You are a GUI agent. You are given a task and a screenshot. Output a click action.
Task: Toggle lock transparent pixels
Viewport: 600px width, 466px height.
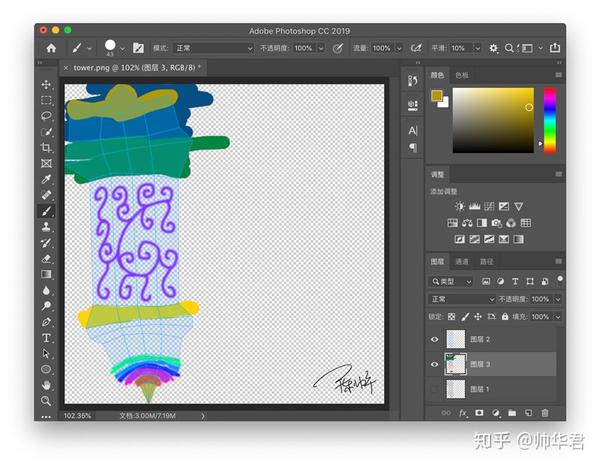tap(452, 317)
